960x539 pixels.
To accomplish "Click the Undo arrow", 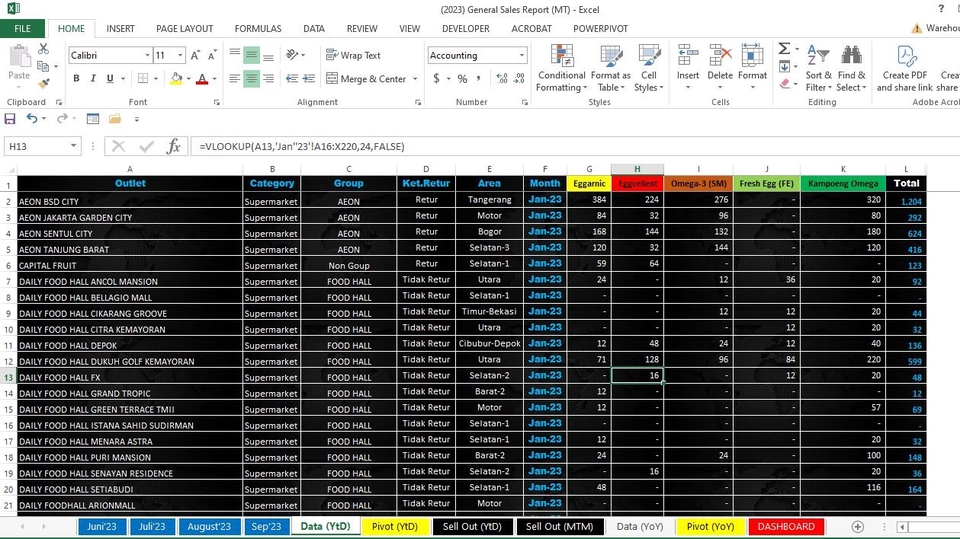I will (32, 119).
